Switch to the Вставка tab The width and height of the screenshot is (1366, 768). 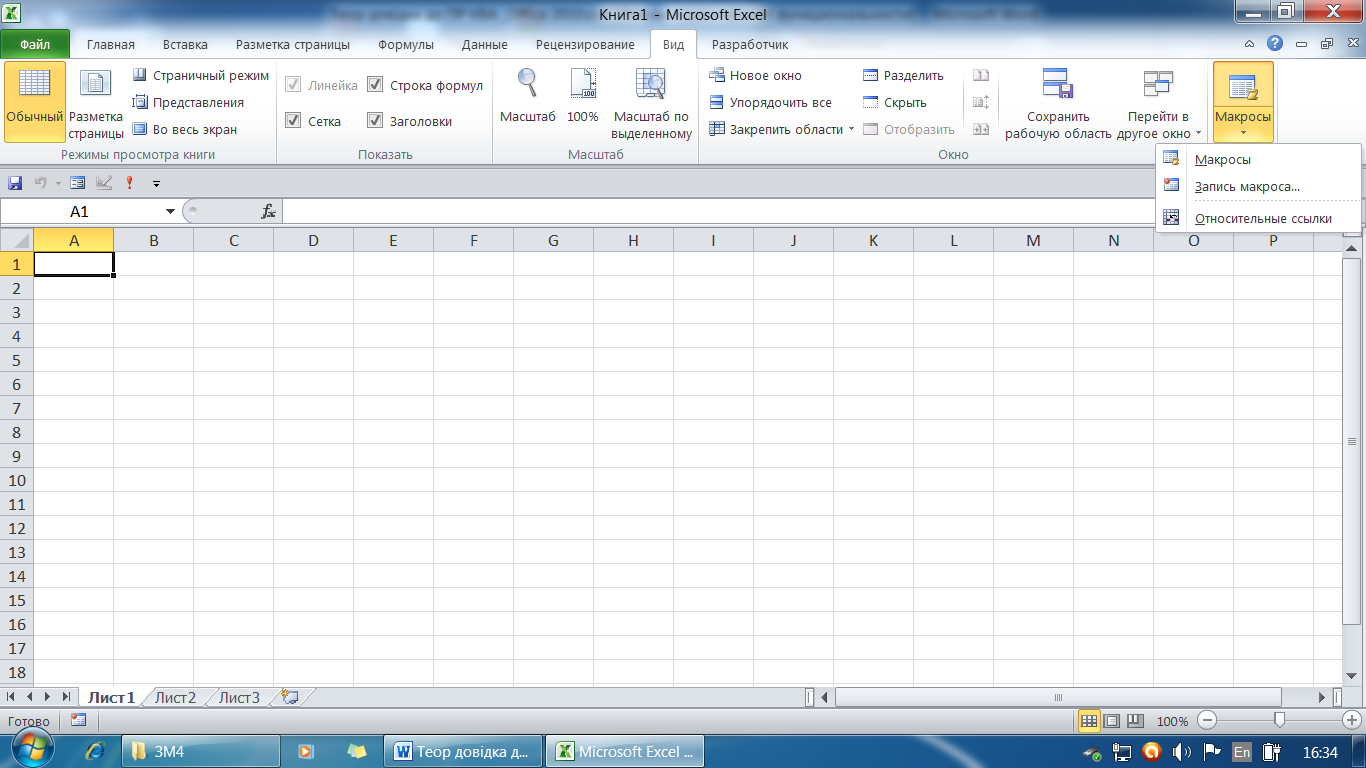[x=185, y=44]
